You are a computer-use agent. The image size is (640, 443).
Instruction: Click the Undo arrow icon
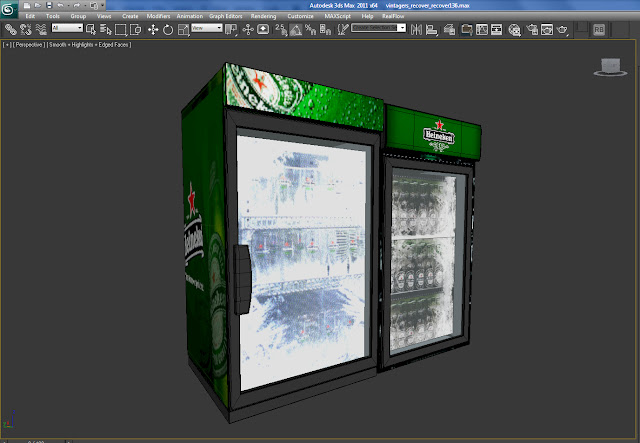[60, 6]
